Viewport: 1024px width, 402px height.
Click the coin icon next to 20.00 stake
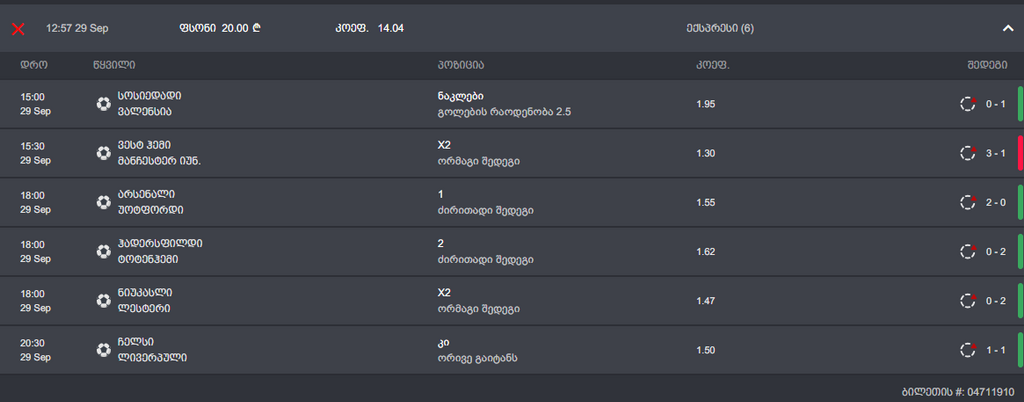pyautogui.click(x=258, y=28)
